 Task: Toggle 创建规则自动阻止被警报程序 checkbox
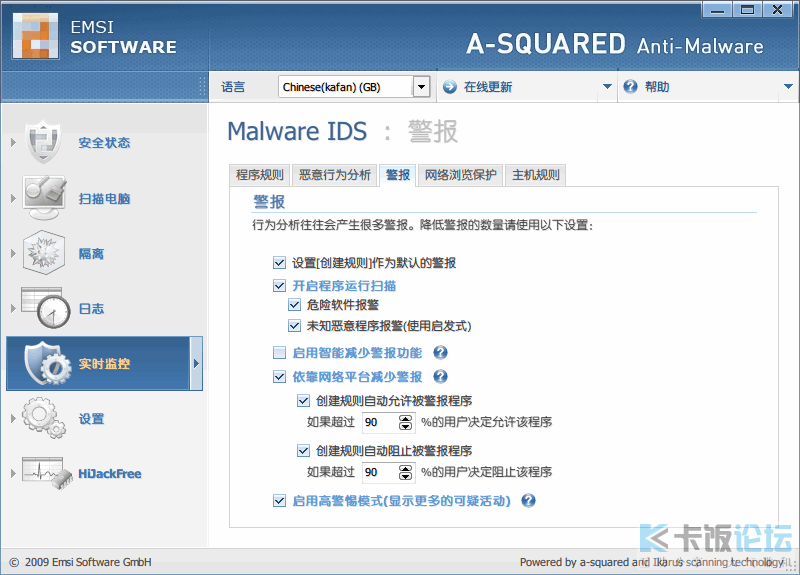pos(303,451)
